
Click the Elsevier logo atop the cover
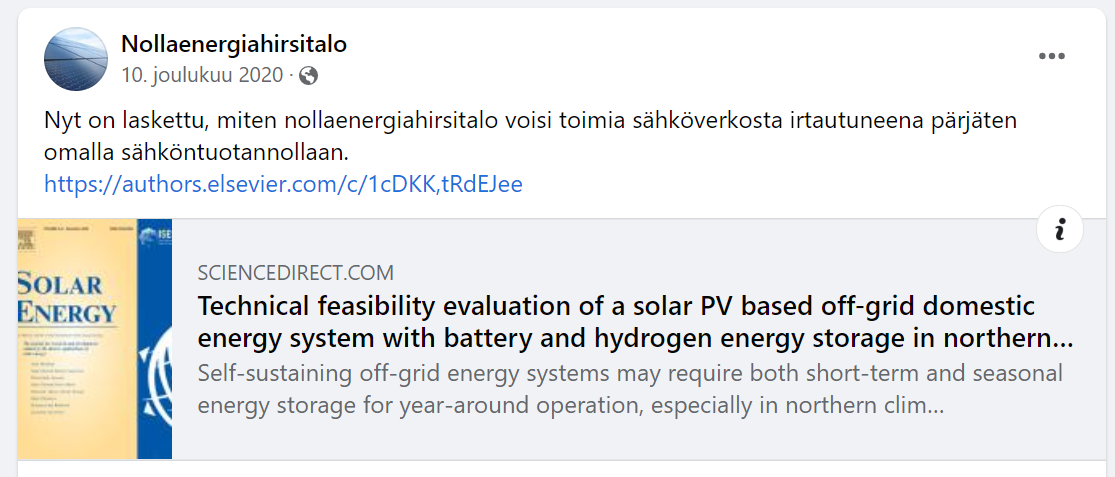click(24, 236)
